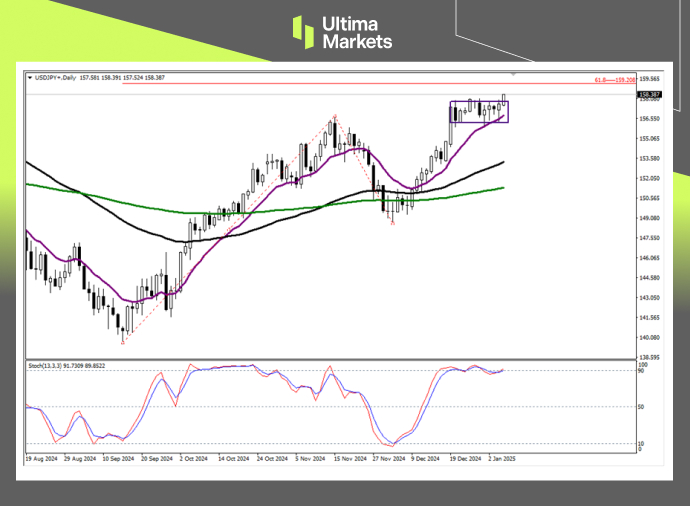Screen dimensions: 690x506
Task: Click the 150.565 price axis label
Action: tap(650, 198)
